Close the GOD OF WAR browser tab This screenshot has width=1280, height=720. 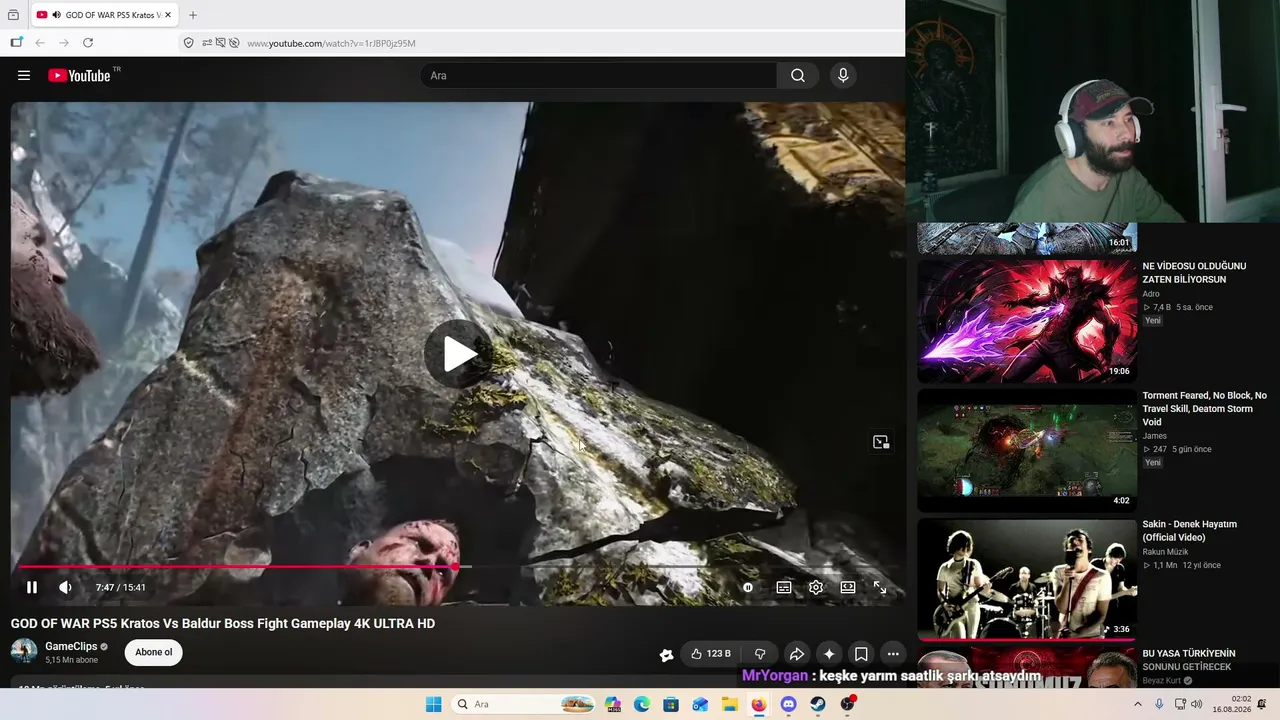168,15
